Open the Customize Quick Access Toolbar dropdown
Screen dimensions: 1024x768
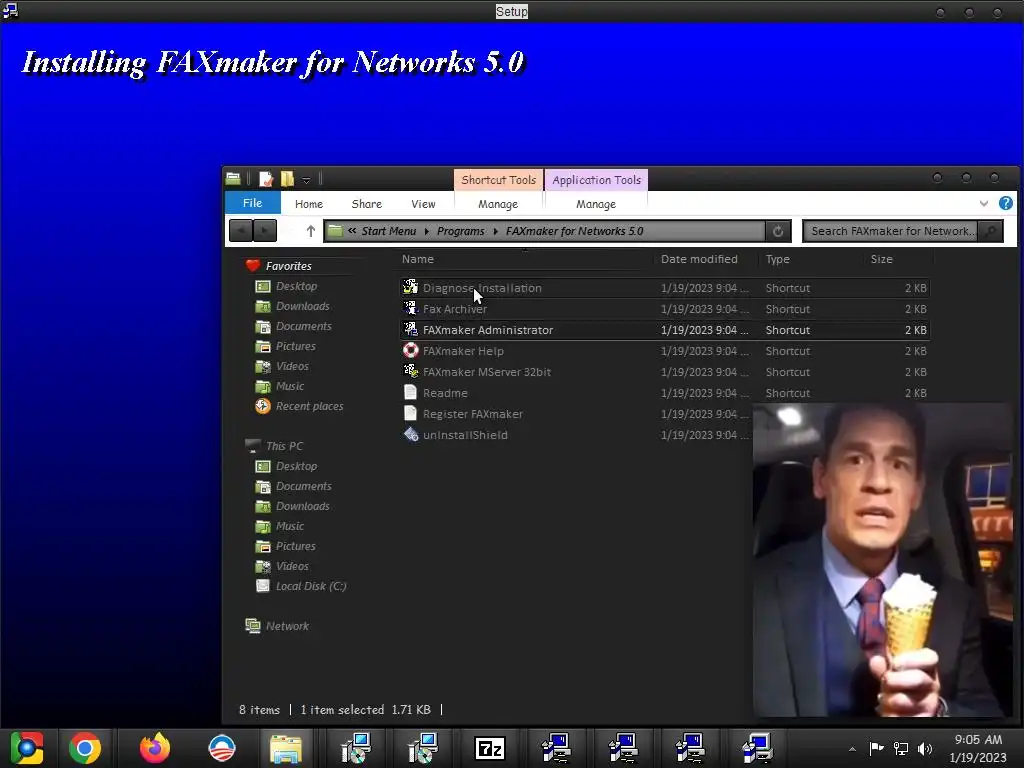pos(306,179)
